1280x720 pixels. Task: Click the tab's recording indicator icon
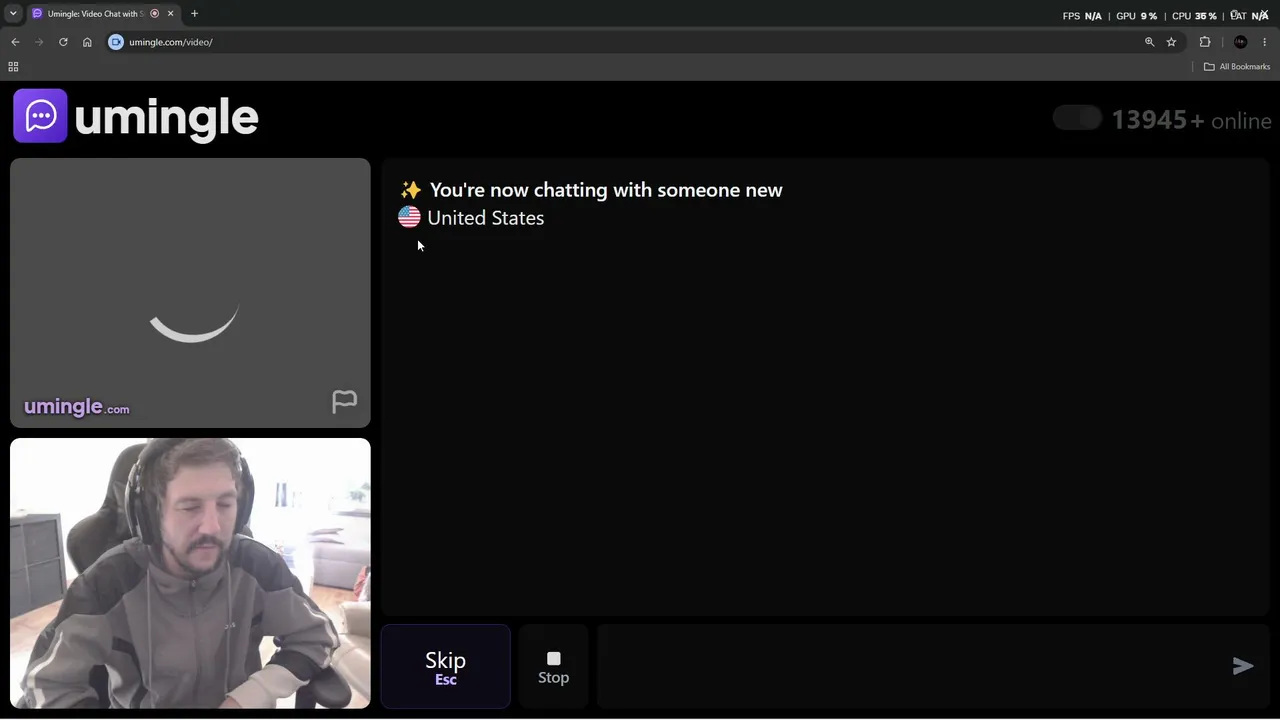pos(154,14)
